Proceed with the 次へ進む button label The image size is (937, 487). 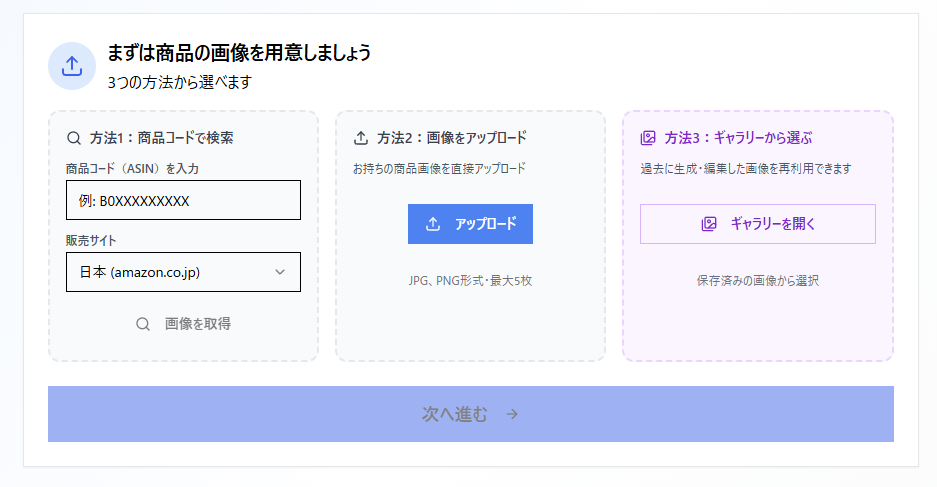coord(455,414)
